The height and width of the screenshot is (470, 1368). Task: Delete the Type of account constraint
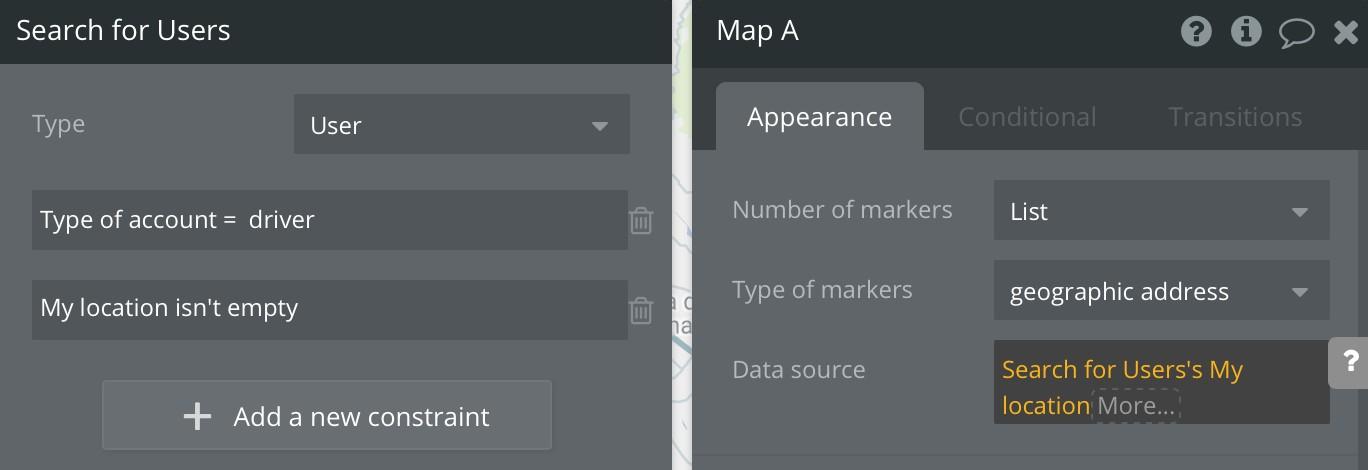coord(641,220)
